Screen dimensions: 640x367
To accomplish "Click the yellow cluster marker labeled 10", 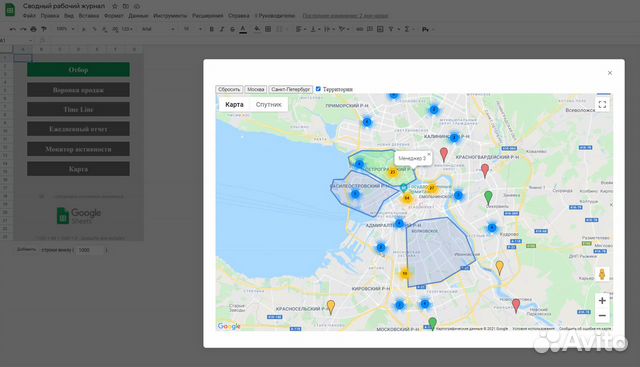I will (x=404, y=274).
